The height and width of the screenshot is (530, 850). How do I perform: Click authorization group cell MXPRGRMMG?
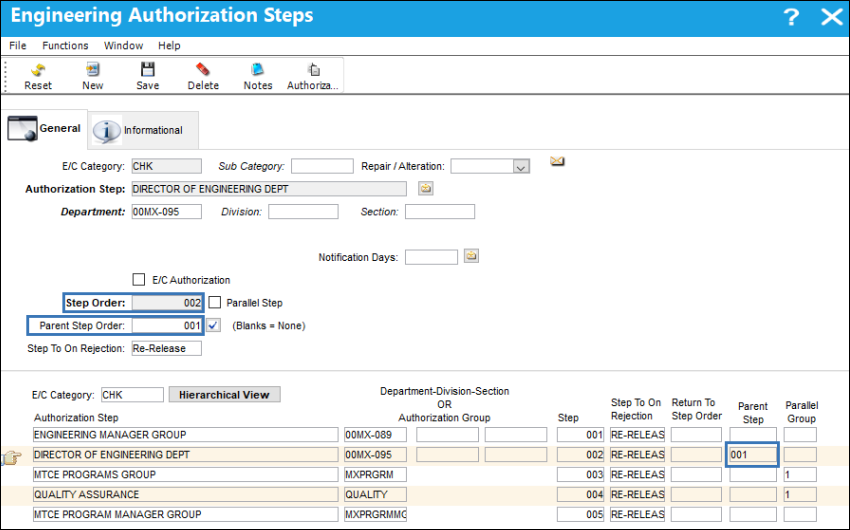375,514
